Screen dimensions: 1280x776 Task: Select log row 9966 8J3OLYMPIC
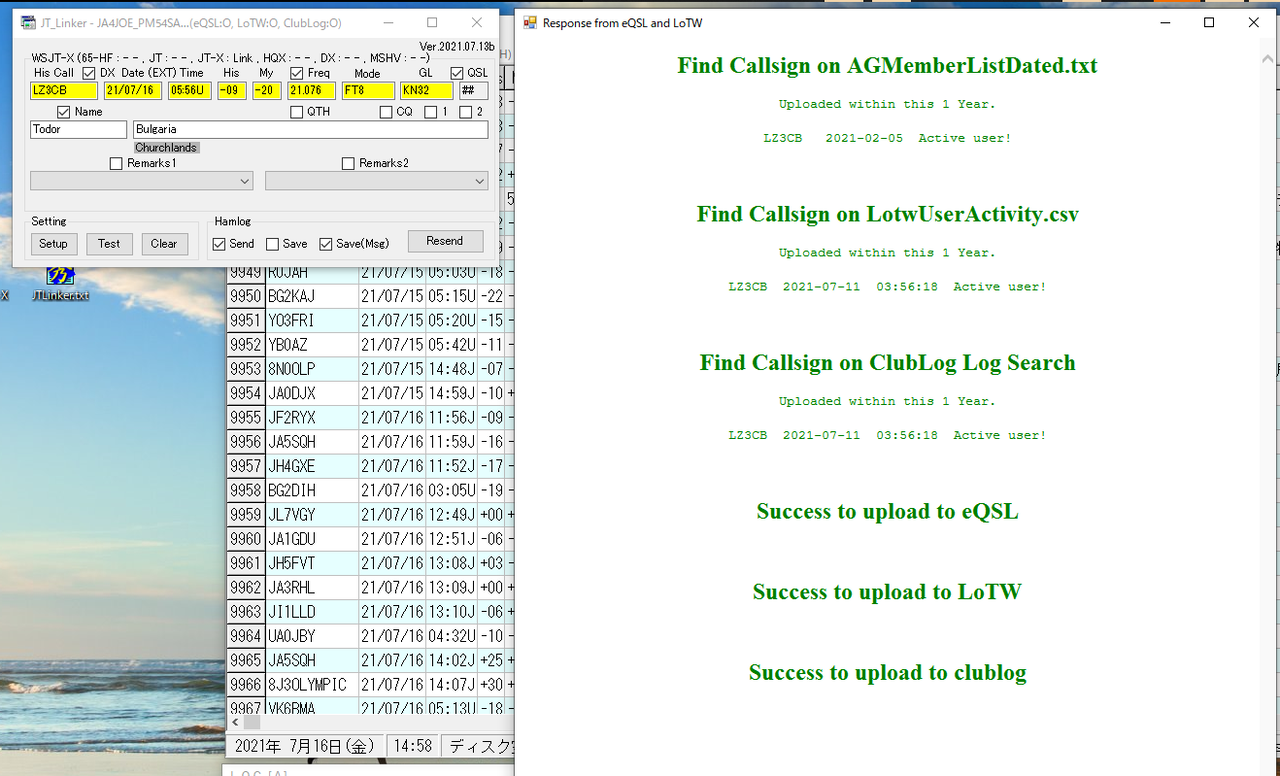370,684
